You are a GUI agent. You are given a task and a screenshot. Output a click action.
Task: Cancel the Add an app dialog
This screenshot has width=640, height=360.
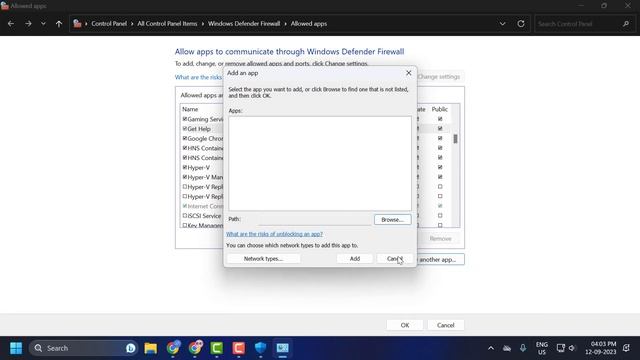[x=395, y=259]
